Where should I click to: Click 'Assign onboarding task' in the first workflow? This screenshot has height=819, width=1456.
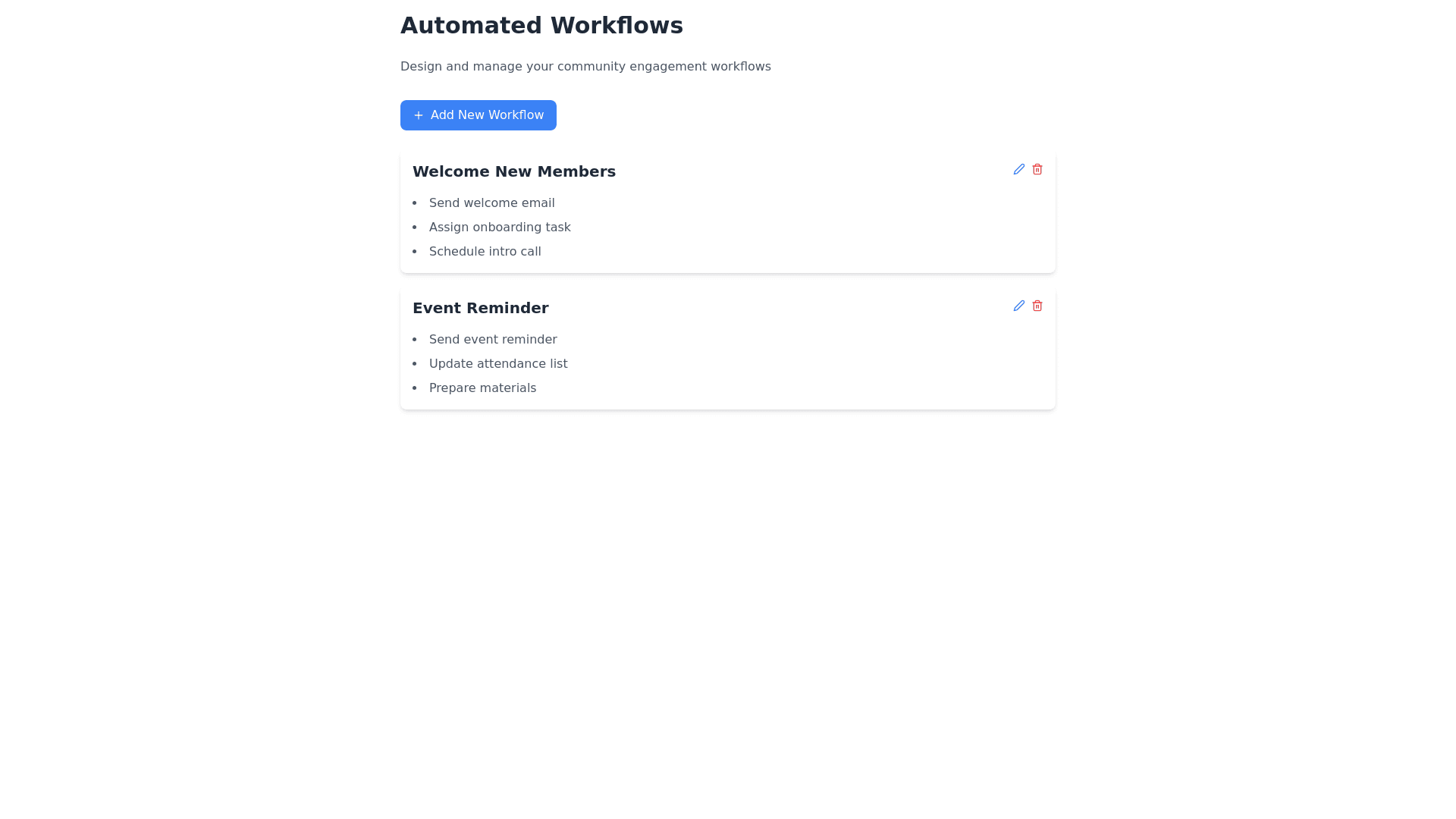click(500, 227)
